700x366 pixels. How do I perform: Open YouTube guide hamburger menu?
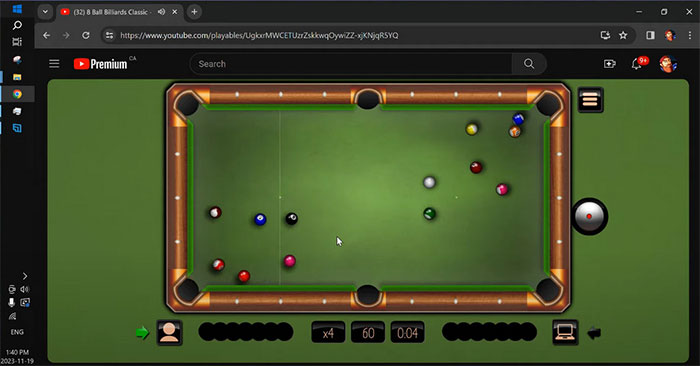(54, 64)
